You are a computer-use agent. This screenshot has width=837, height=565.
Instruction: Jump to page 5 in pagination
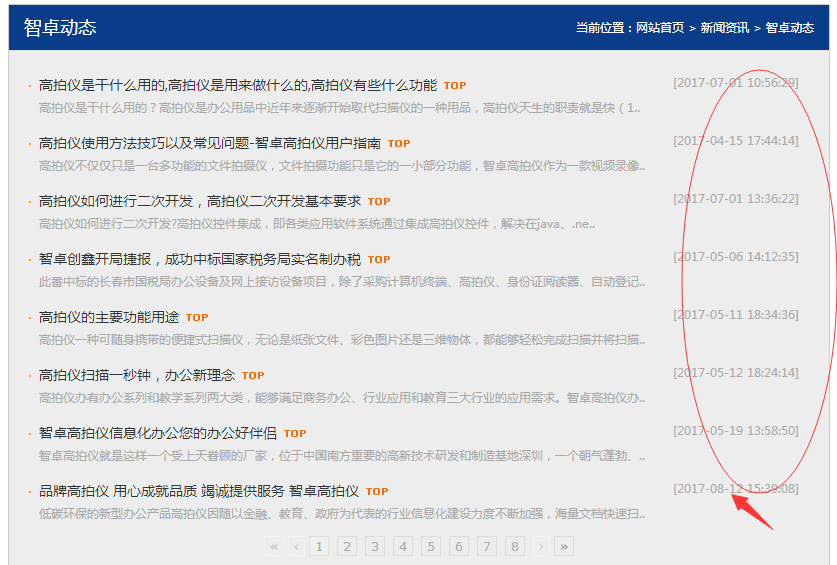pyautogui.click(x=431, y=546)
